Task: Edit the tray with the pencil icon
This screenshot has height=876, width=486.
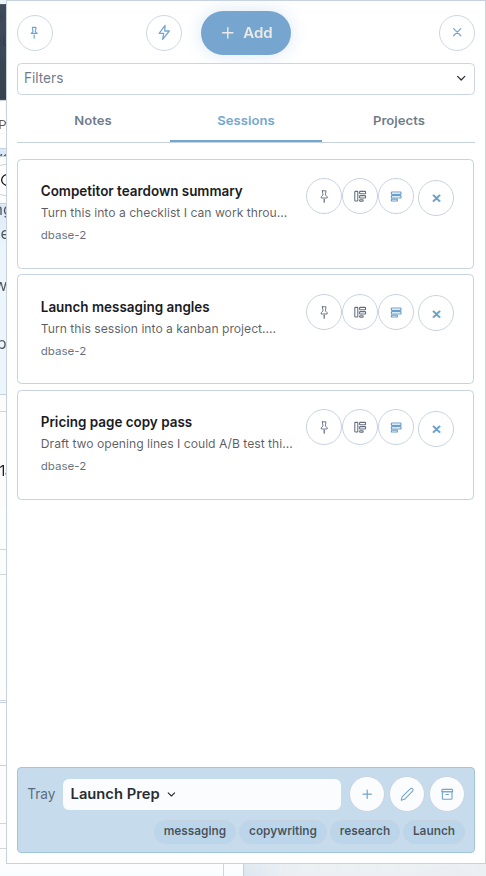Action: tap(407, 794)
